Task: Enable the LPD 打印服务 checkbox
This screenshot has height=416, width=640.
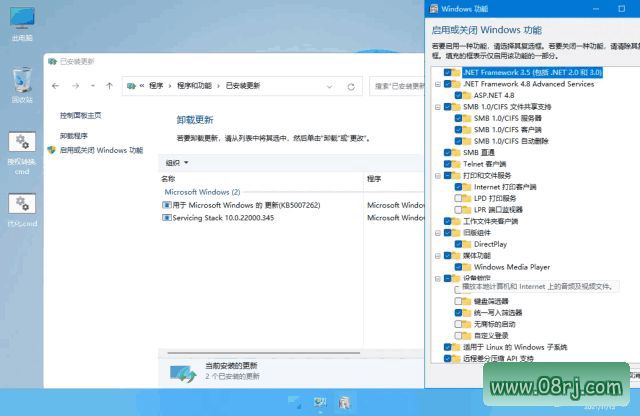Action: [458, 198]
